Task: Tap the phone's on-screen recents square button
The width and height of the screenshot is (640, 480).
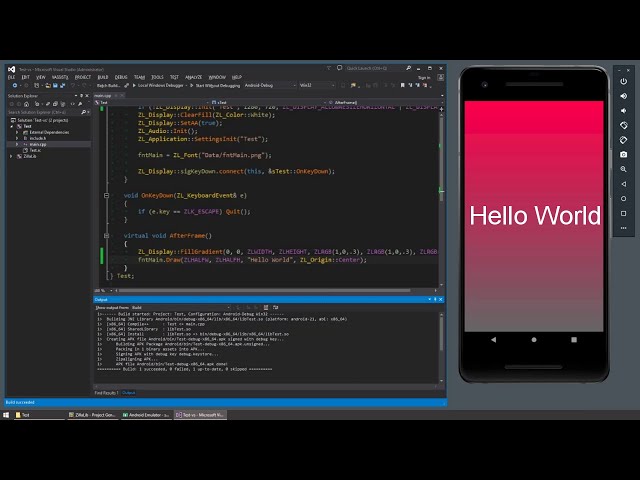Action: [x=574, y=340]
